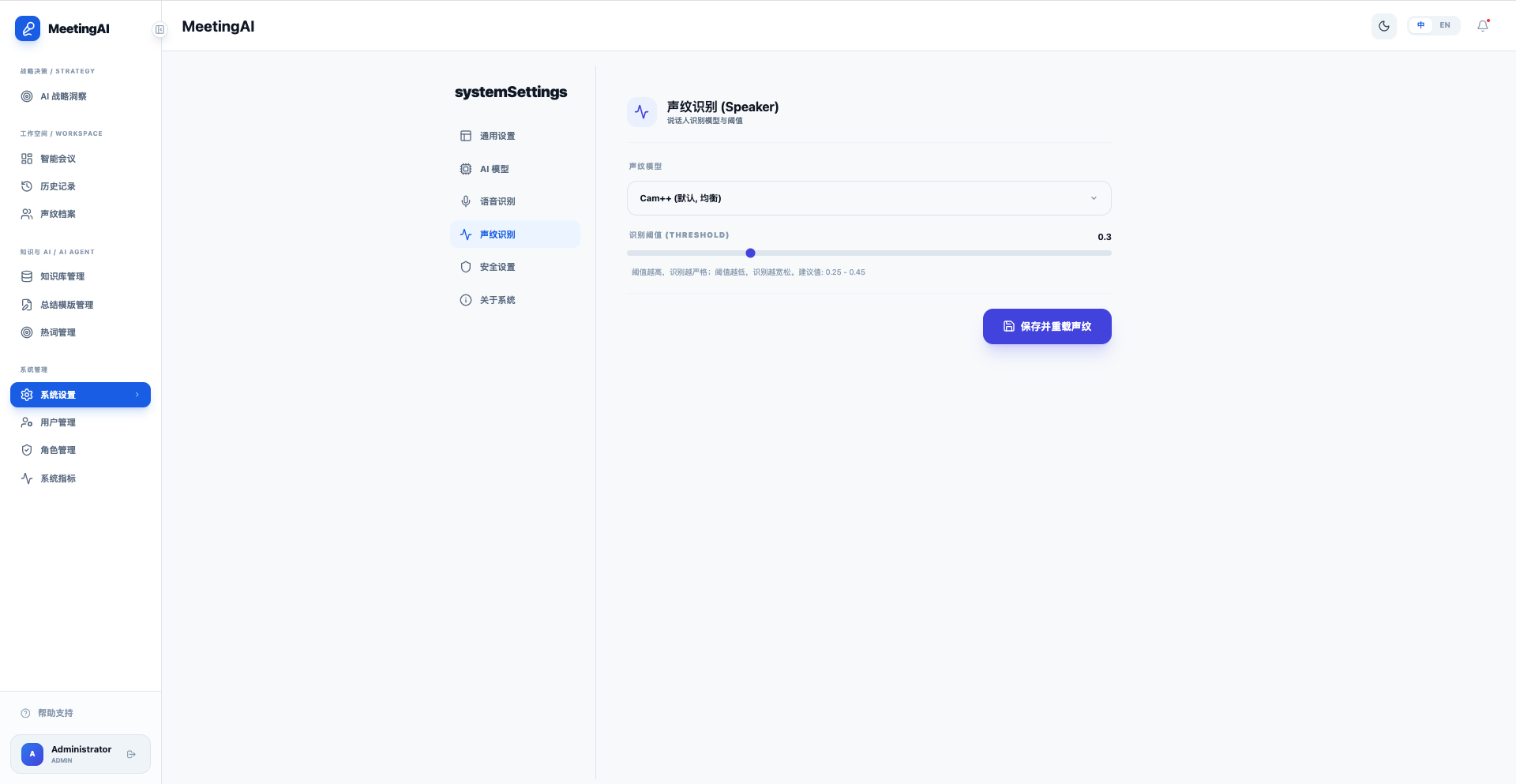
Task: Toggle dark mode with moon icon
Action: 1383,26
